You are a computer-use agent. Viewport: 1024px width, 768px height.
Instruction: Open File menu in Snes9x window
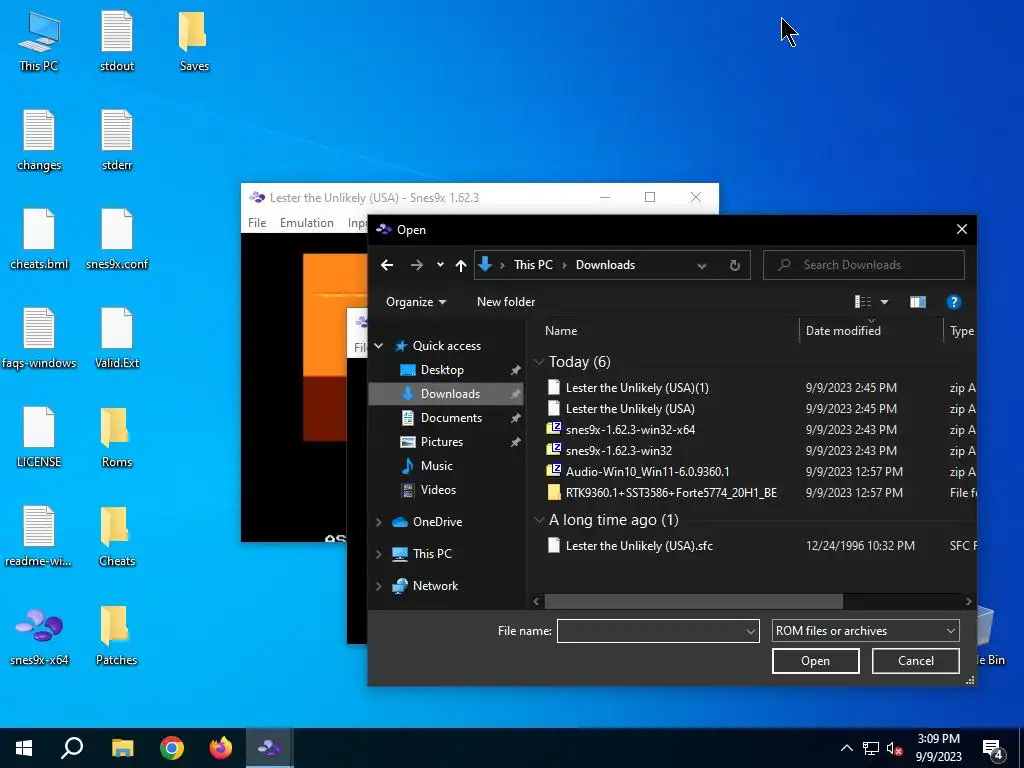click(x=257, y=223)
